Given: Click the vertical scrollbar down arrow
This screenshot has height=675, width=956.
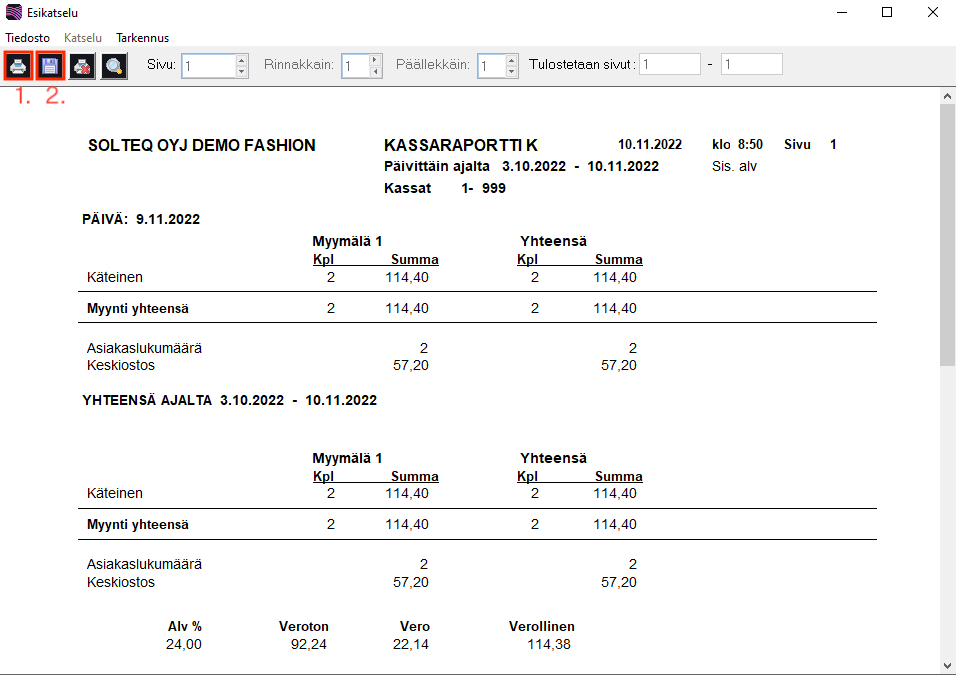Looking at the screenshot, I should pos(947,665).
